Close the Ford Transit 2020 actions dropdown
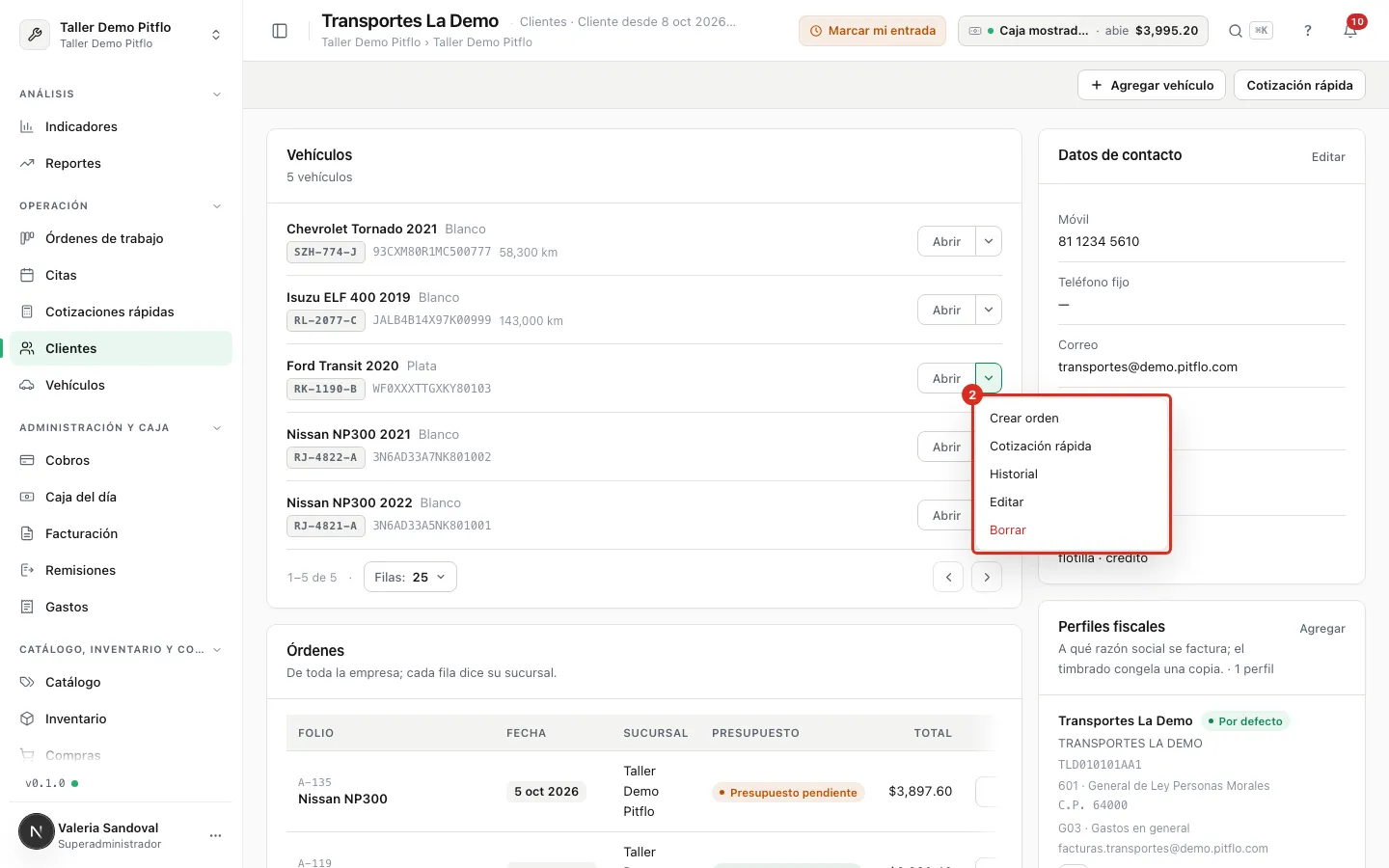This screenshot has width=1389, height=868. pyautogui.click(x=989, y=378)
